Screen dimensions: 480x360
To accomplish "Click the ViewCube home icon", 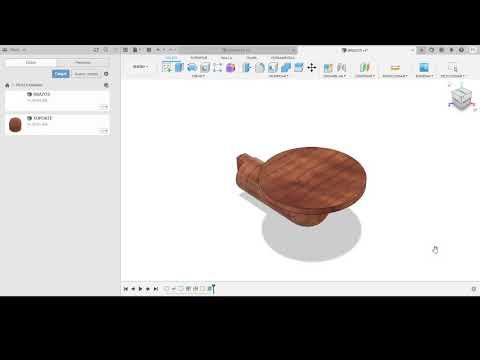I will [x=449, y=86].
